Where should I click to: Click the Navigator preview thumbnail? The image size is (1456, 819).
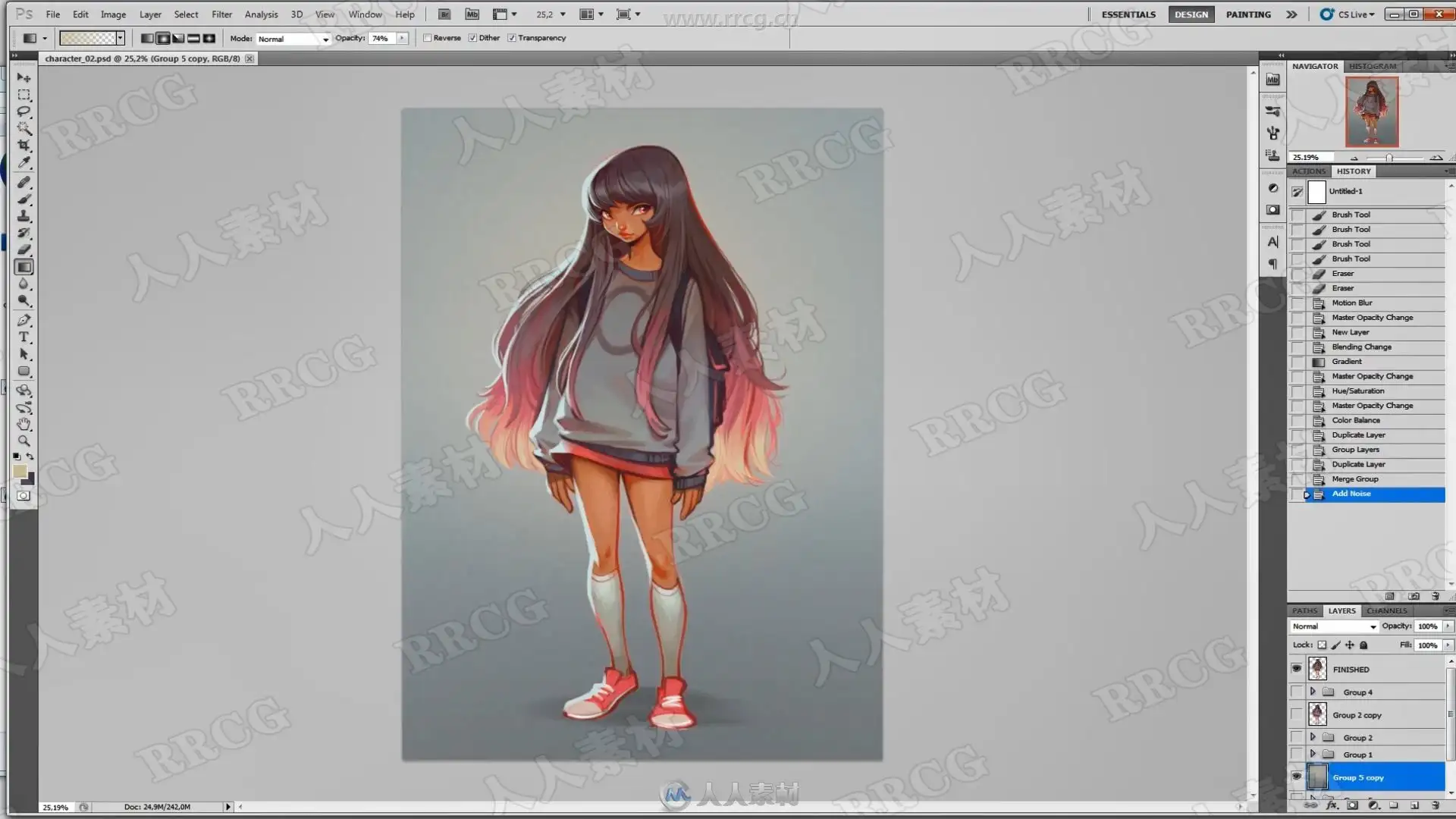pos(1372,111)
